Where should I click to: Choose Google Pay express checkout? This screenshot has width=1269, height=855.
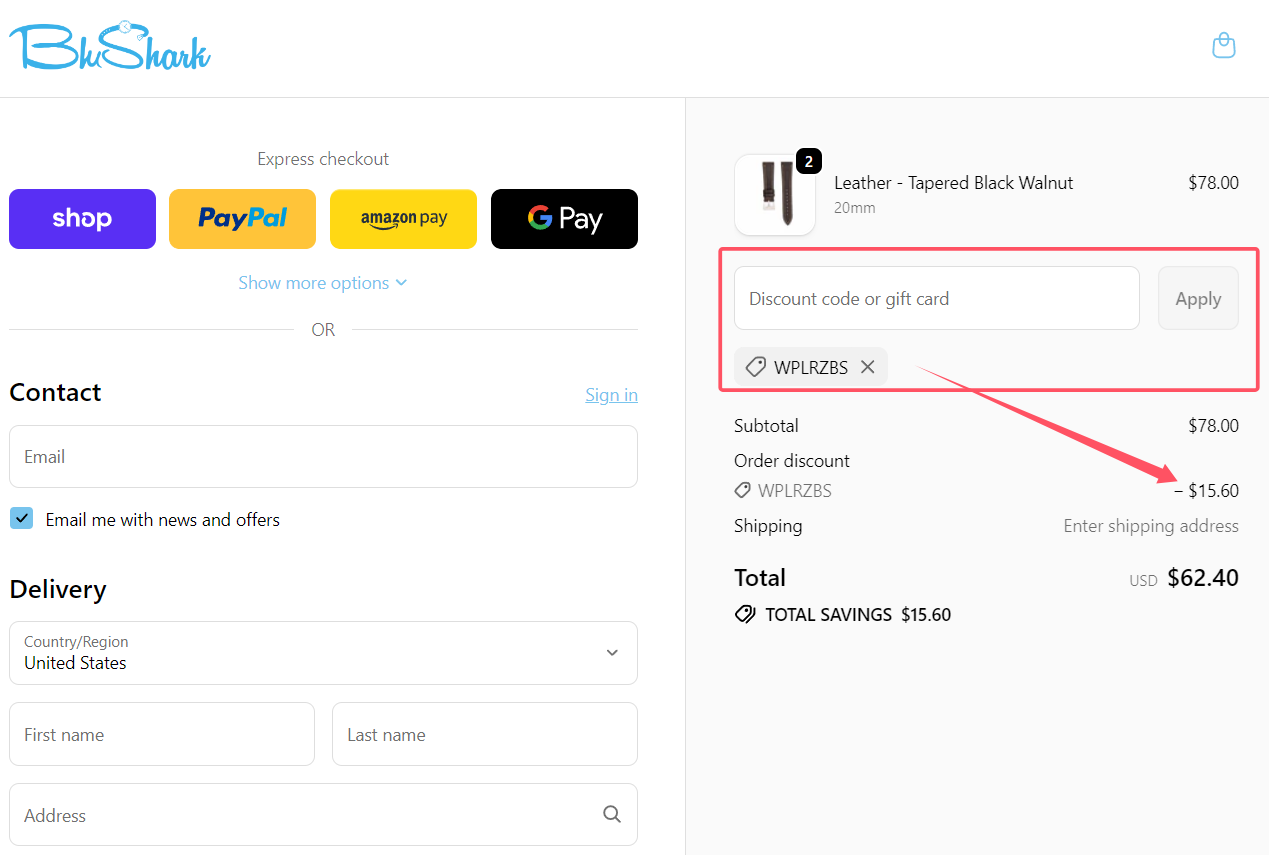pos(565,219)
